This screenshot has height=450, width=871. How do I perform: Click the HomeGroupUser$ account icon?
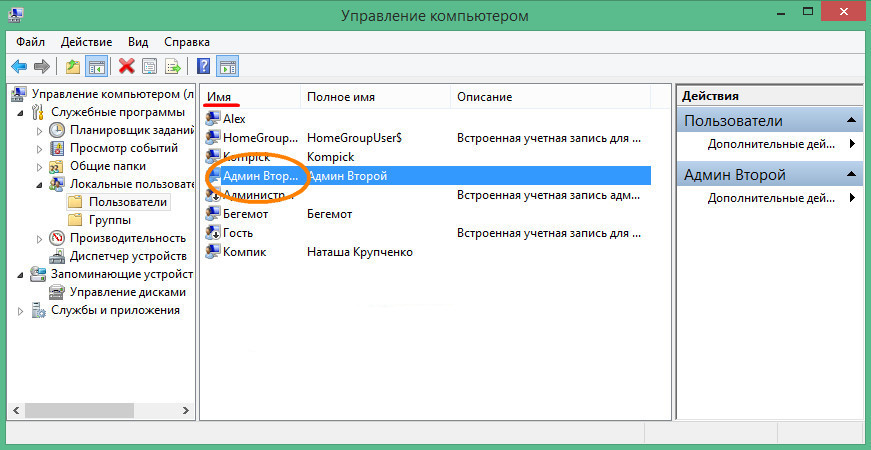tap(213, 137)
